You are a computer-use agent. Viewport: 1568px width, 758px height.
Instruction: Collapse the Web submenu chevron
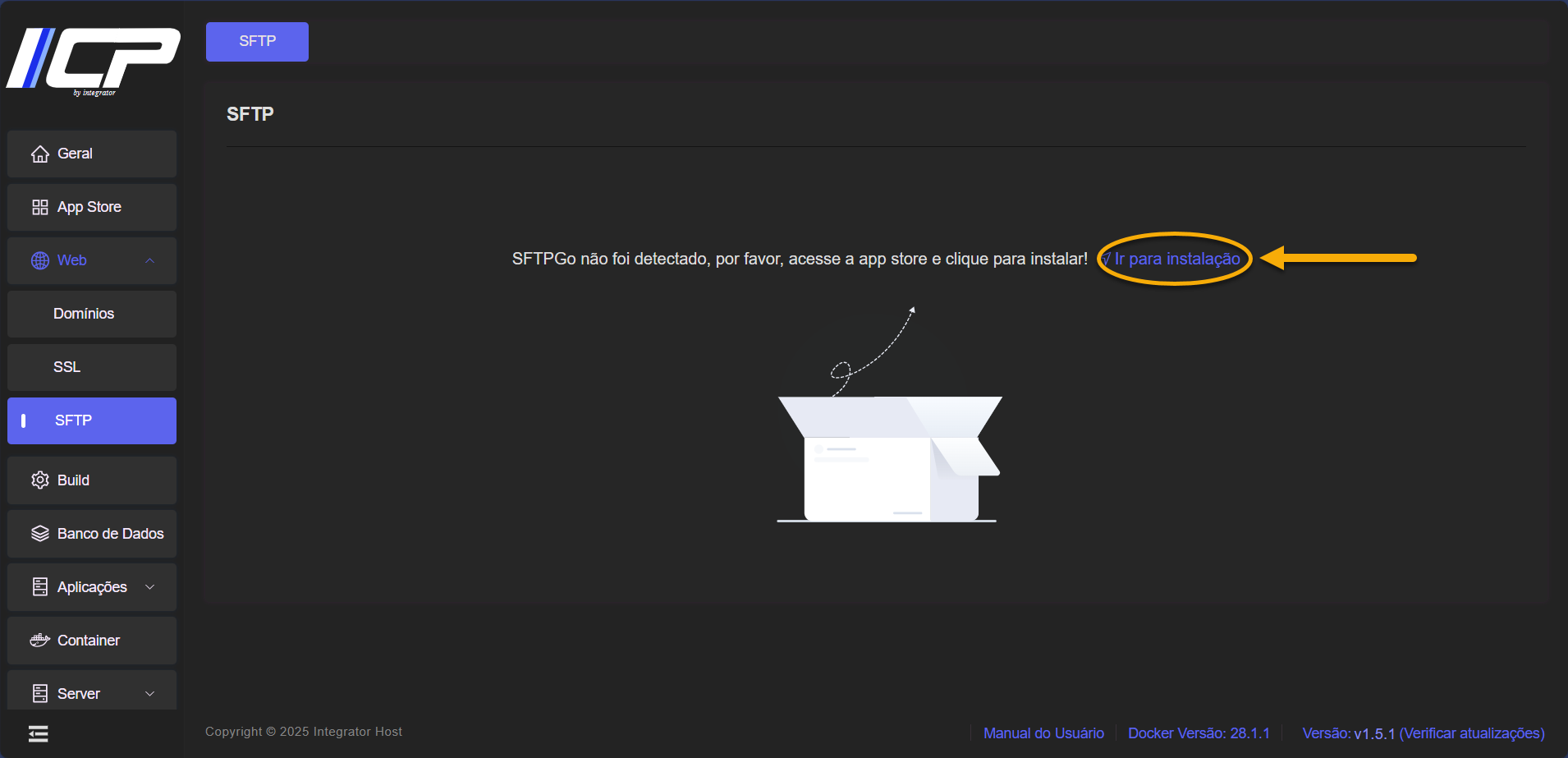(149, 261)
